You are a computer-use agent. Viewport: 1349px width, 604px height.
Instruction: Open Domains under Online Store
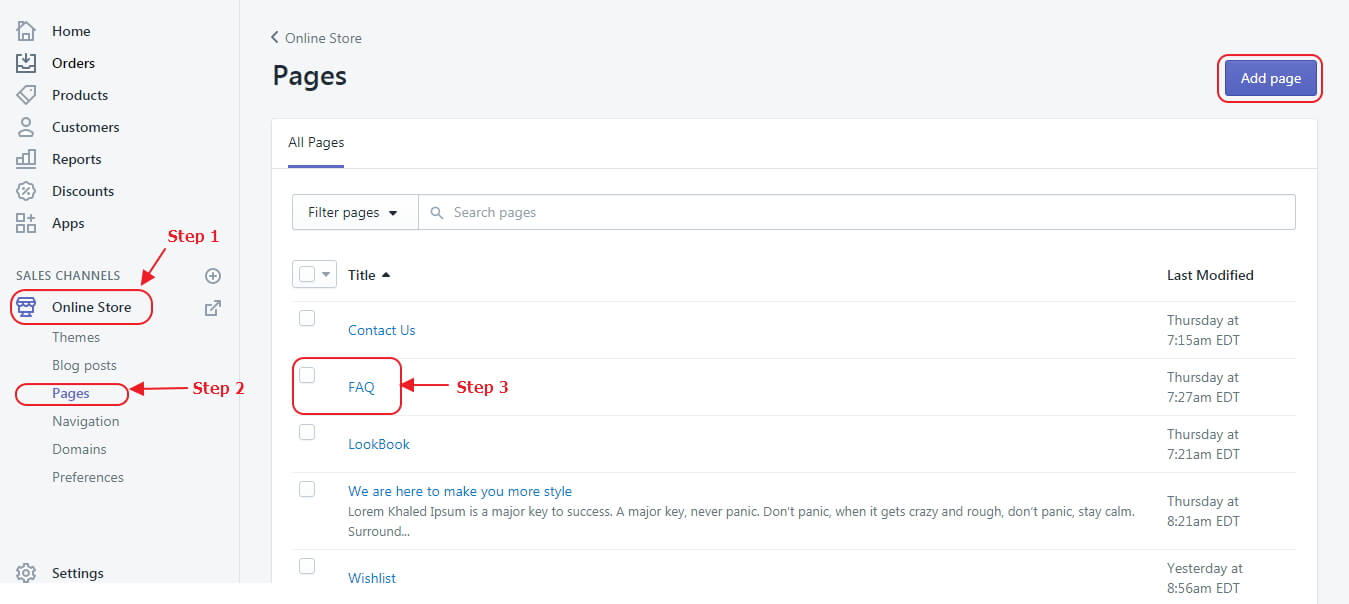click(79, 449)
